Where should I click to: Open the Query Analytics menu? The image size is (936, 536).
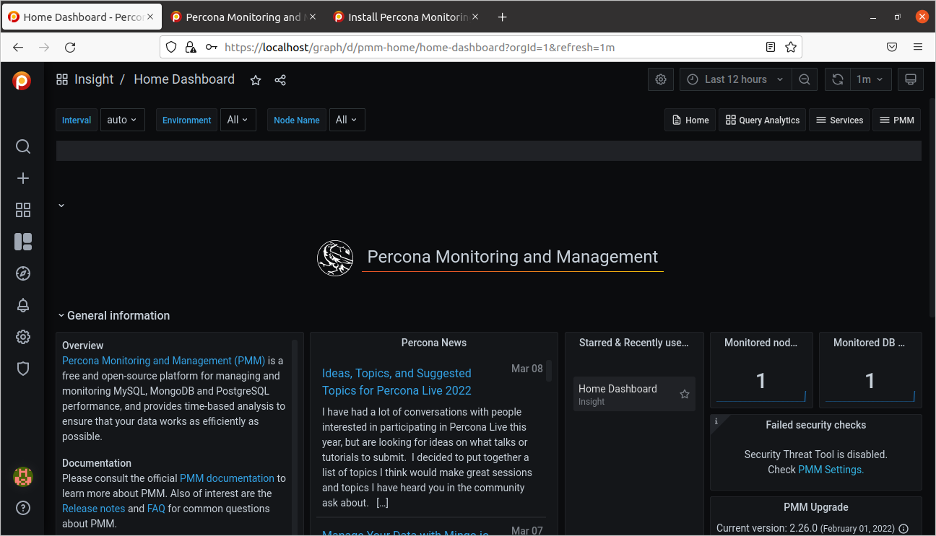pyautogui.click(x=762, y=120)
